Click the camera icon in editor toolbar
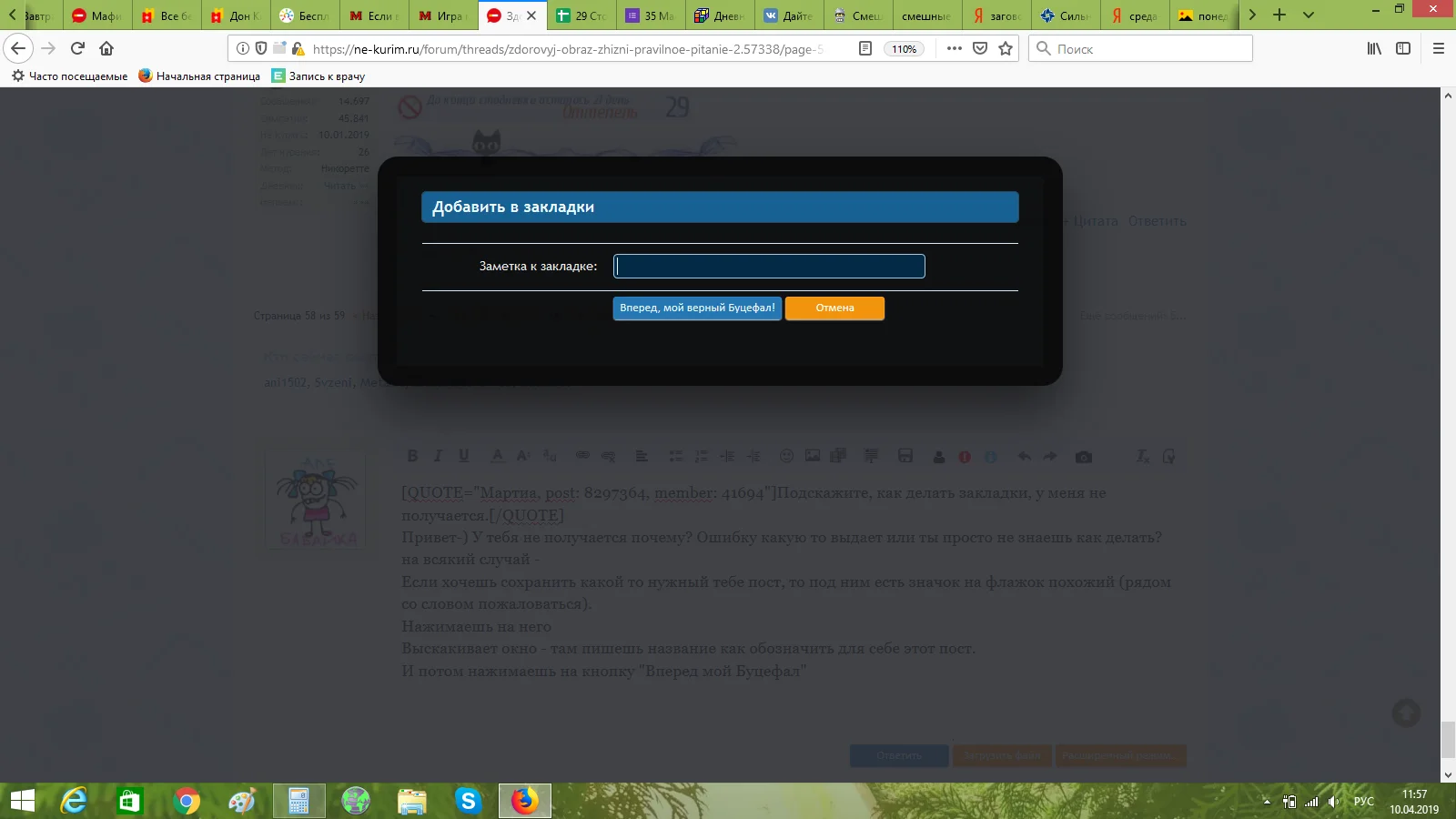Viewport: 1456px width, 819px height. pyautogui.click(x=1083, y=457)
